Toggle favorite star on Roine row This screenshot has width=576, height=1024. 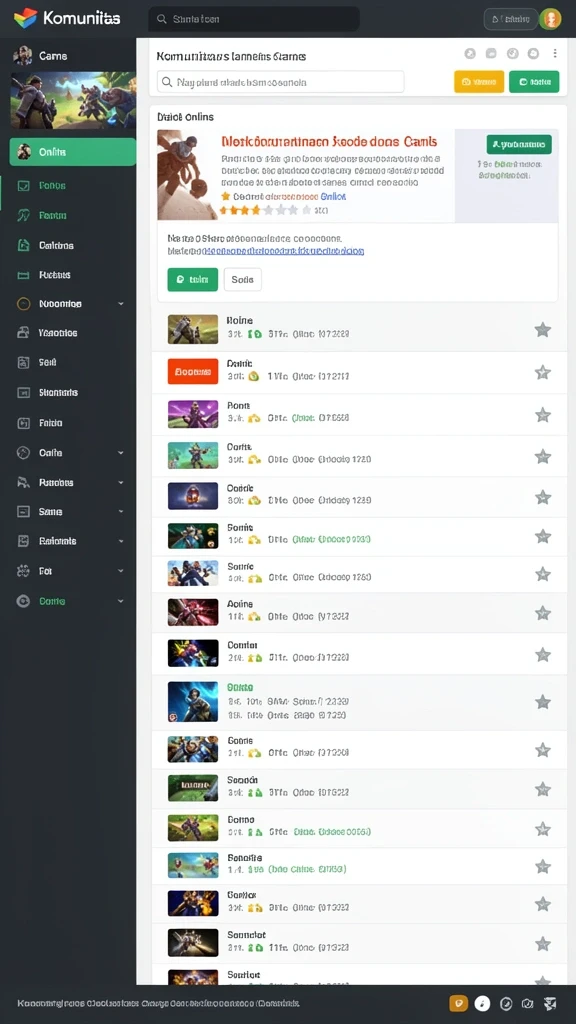point(543,330)
